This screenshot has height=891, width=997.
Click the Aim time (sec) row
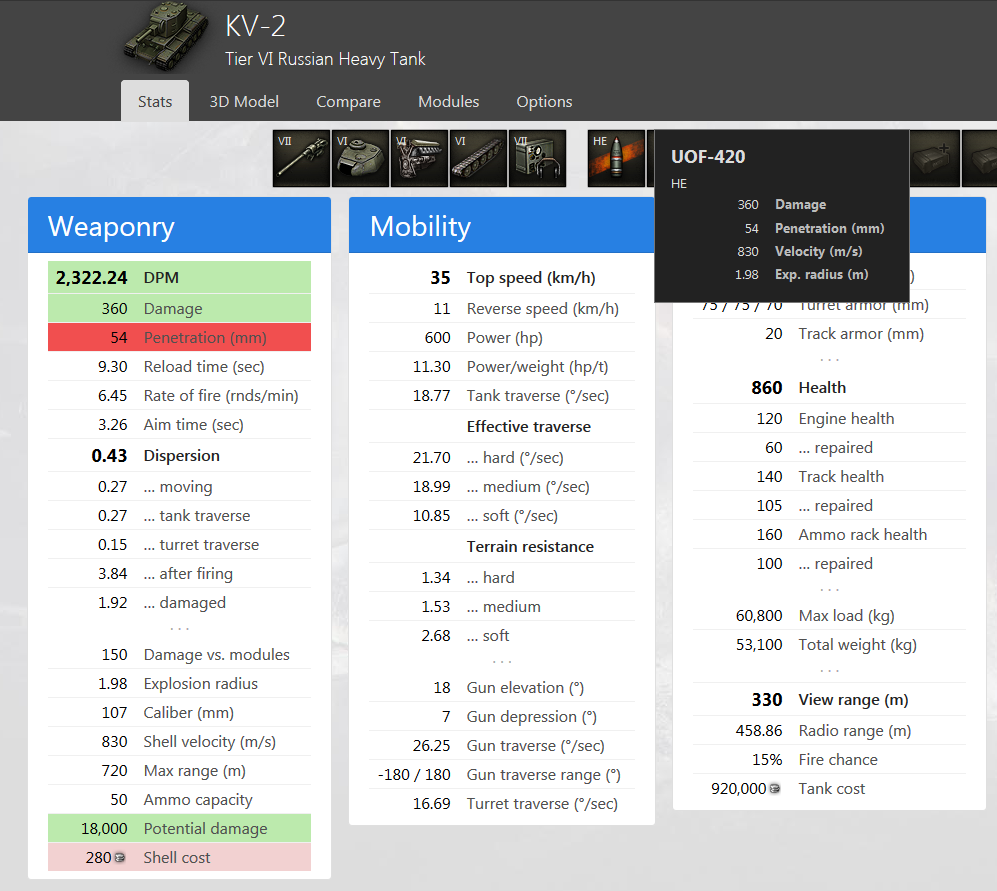179,424
